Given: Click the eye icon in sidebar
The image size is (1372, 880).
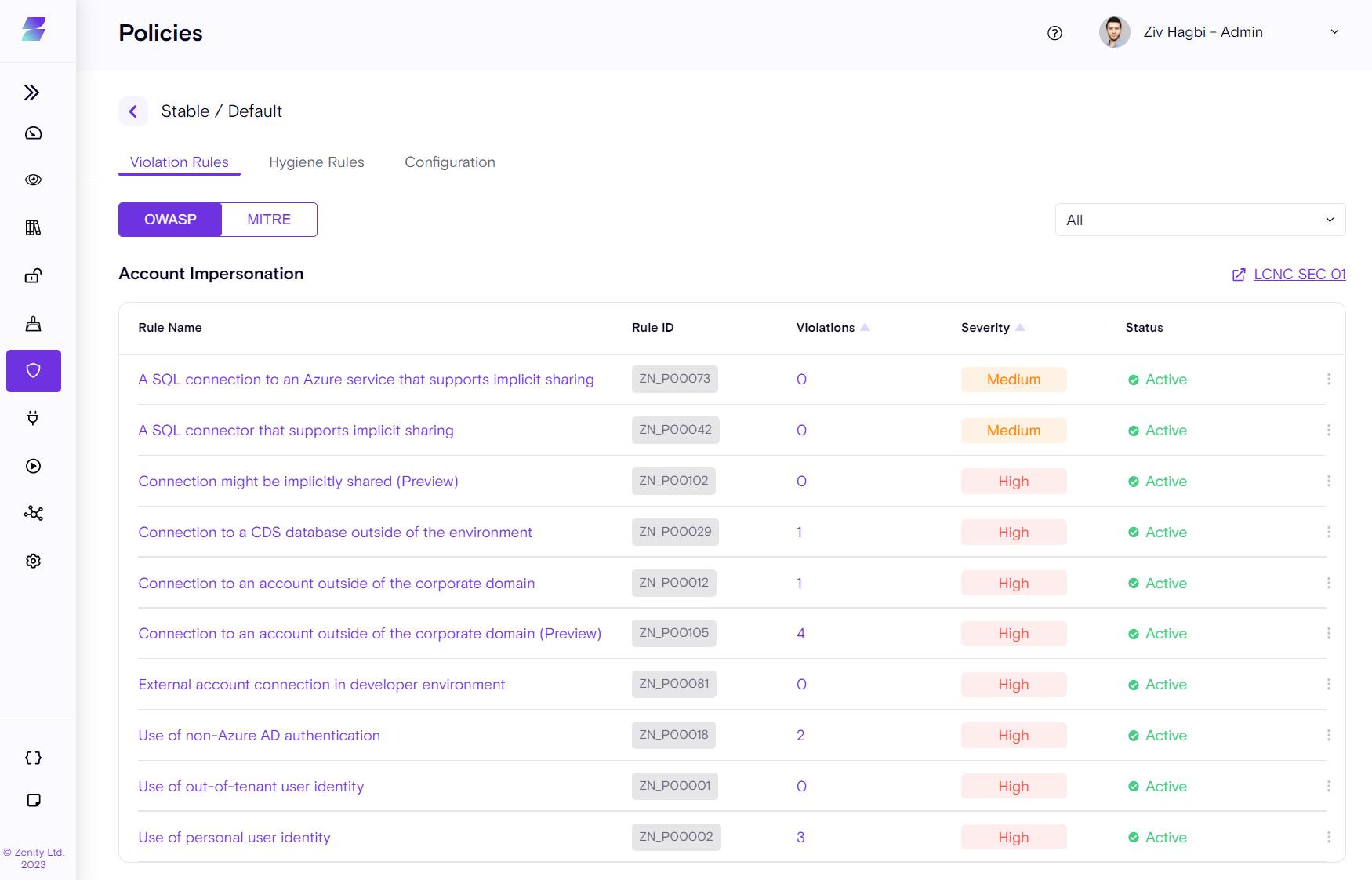Looking at the screenshot, I should point(33,180).
